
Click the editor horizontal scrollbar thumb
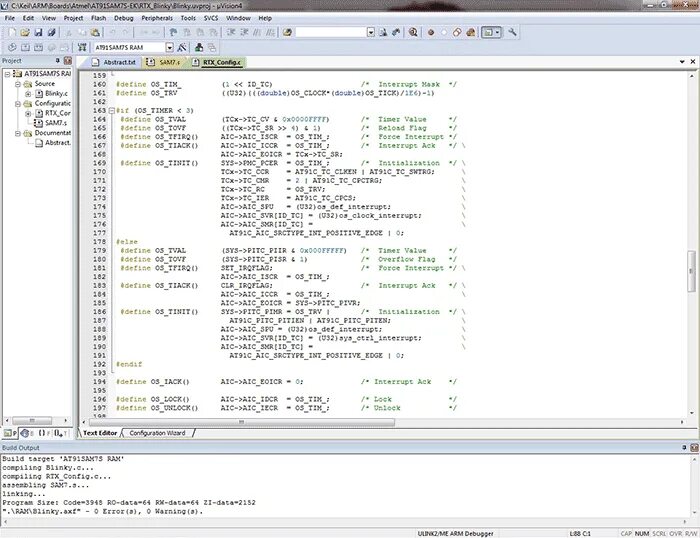pyautogui.click(x=242, y=422)
